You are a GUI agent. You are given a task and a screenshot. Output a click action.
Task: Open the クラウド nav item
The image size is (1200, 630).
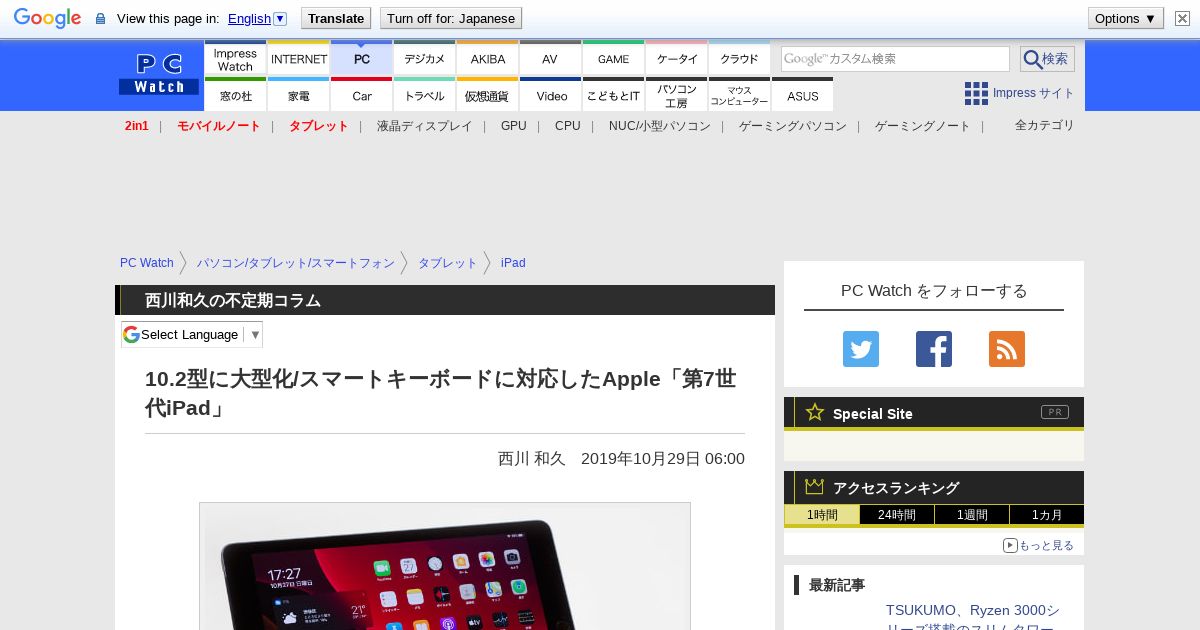[x=740, y=59]
